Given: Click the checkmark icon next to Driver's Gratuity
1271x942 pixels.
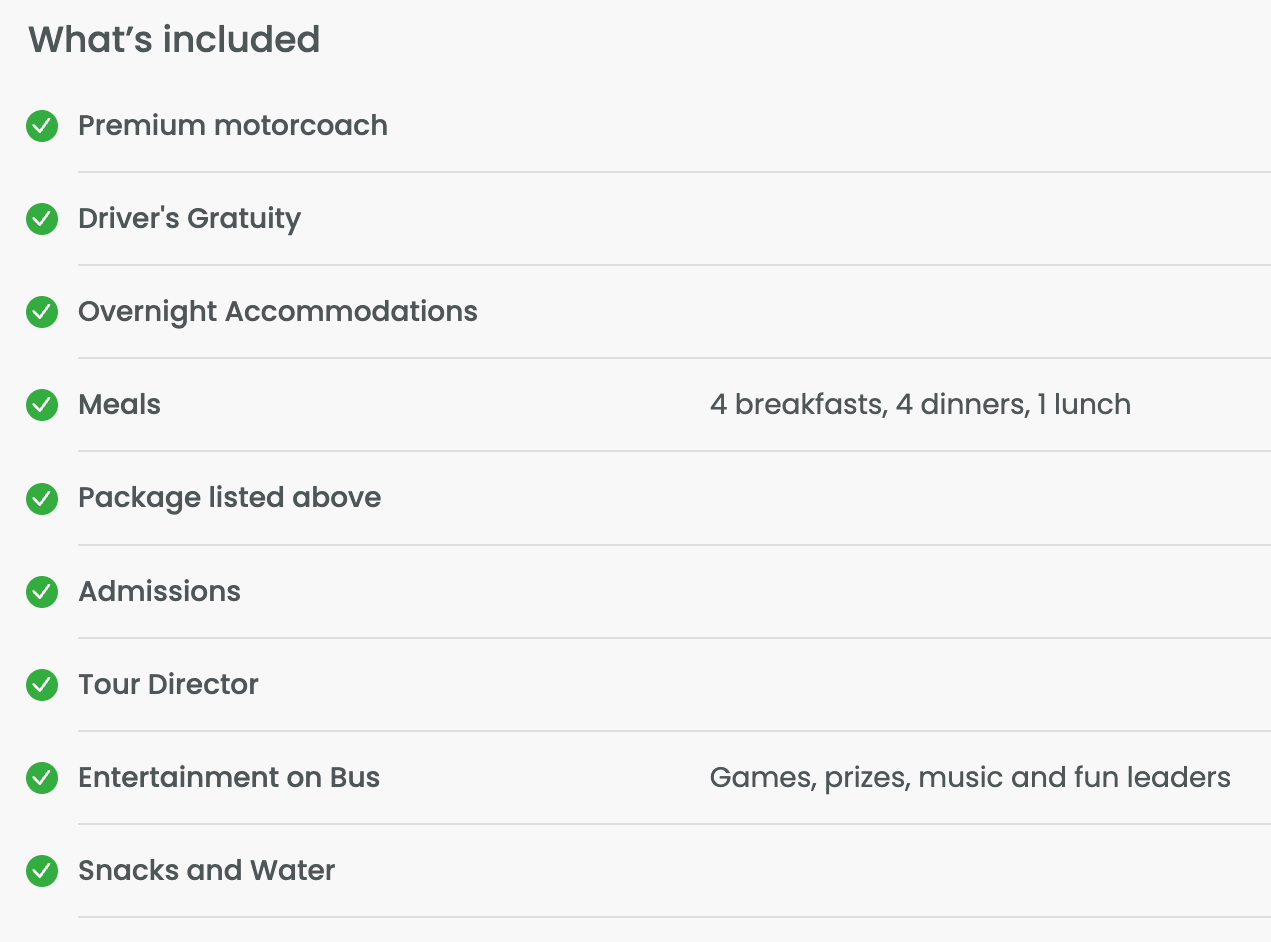Looking at the screenshot, I should [42, 219].
